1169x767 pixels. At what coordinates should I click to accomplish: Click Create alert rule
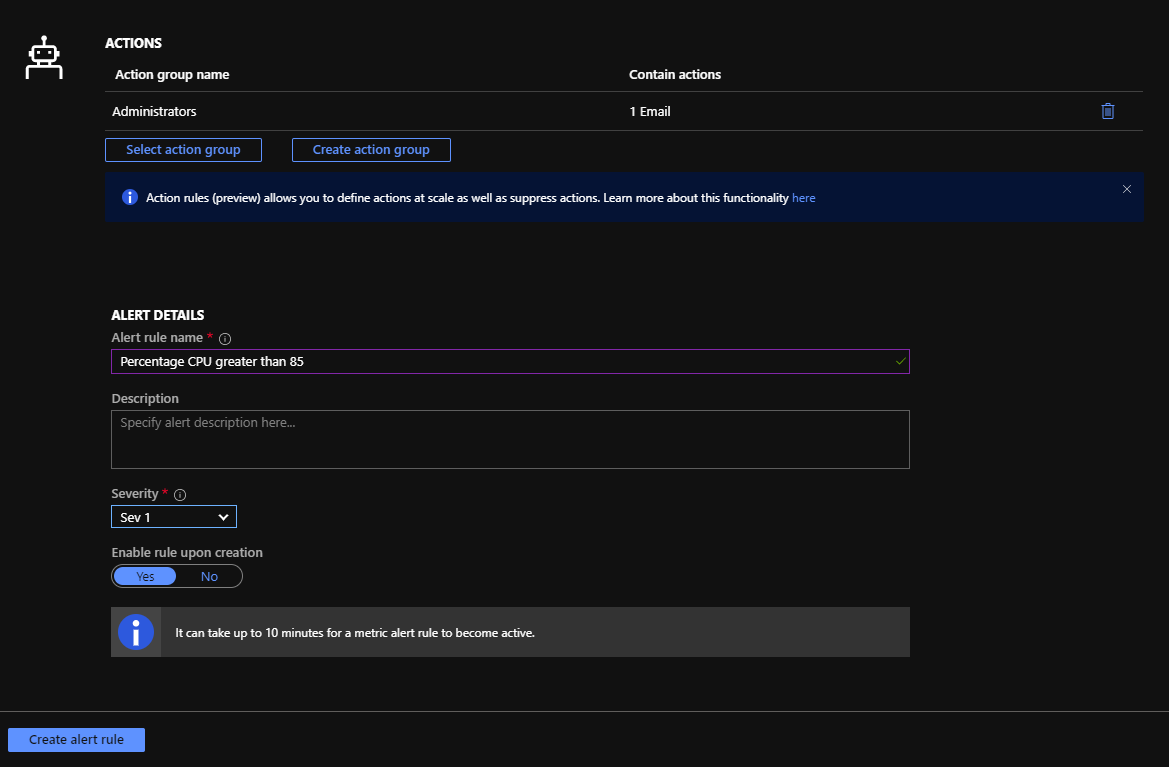[x=76, y=739]
